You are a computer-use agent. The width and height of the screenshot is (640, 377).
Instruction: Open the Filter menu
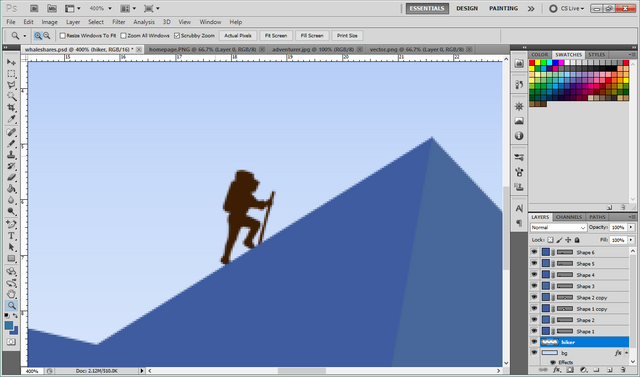[x=119, y=22]
